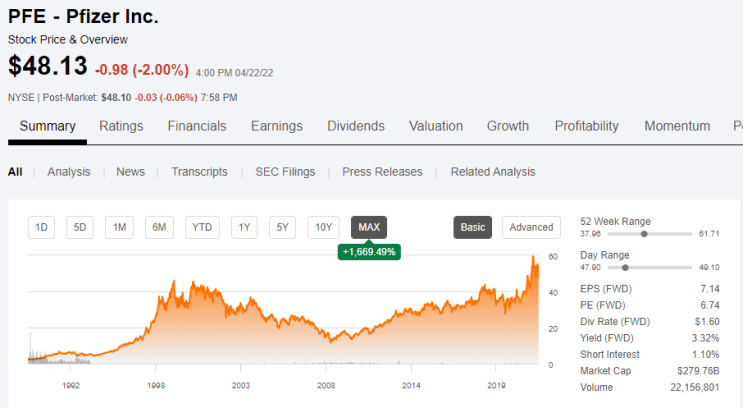Viewport: 743px width, 408px height.
Task: Click the Volume 22,156,801 value
Action: pos(695,388)
